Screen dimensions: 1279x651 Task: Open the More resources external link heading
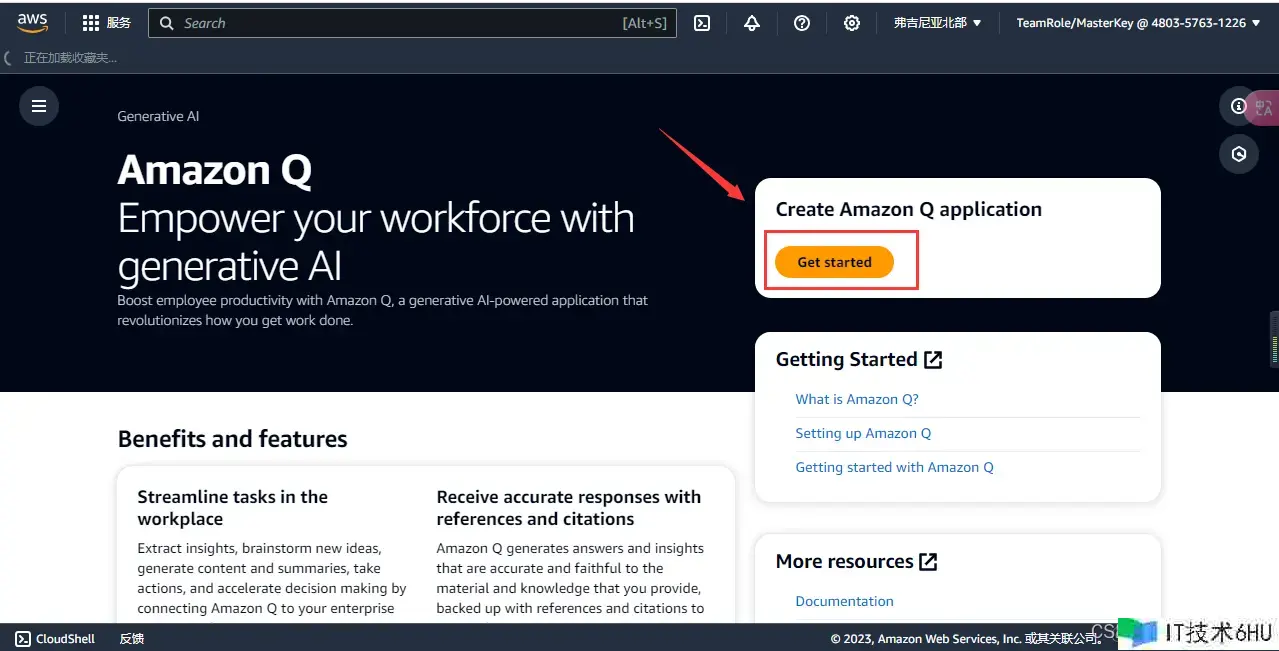(x=857, y=561)
